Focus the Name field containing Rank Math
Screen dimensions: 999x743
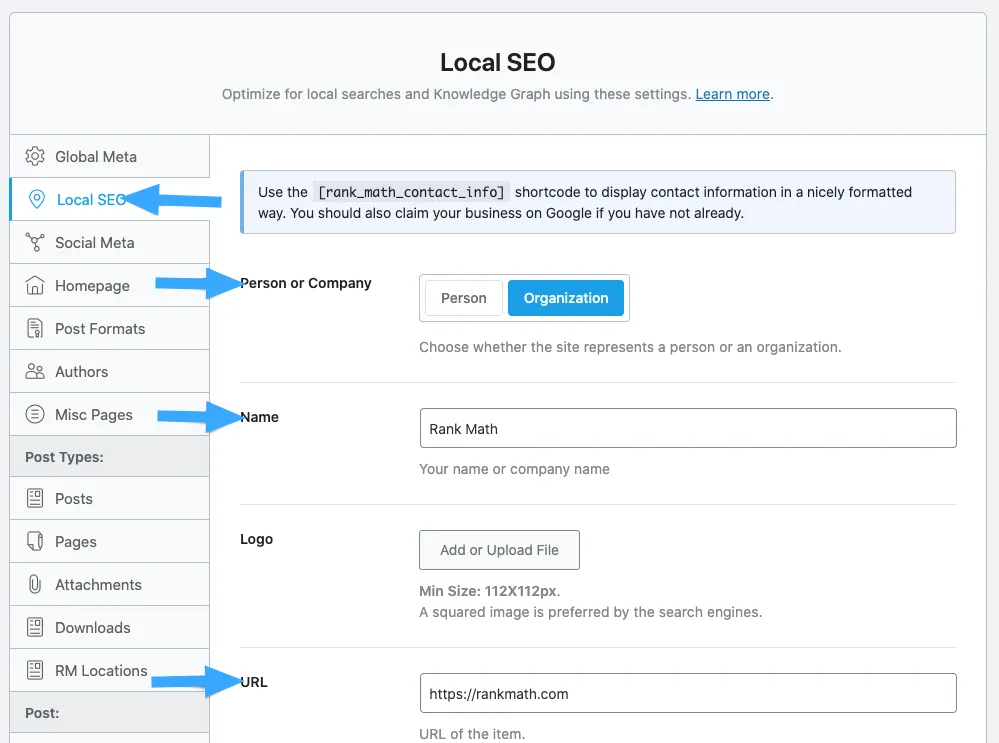click(688, 428)
